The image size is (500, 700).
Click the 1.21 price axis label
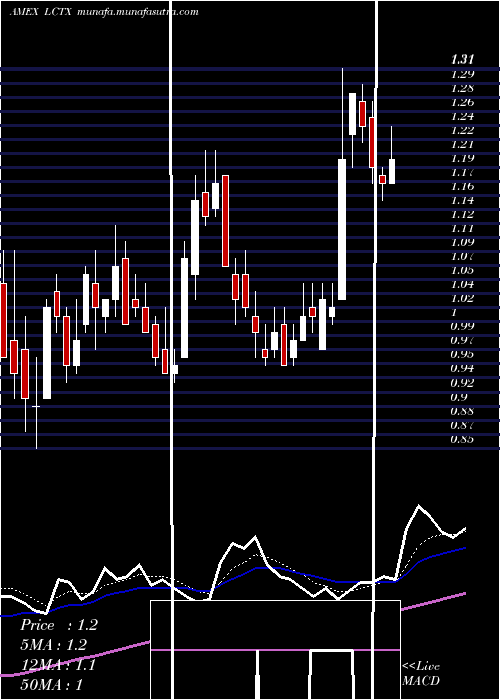(x=462, y=144)
